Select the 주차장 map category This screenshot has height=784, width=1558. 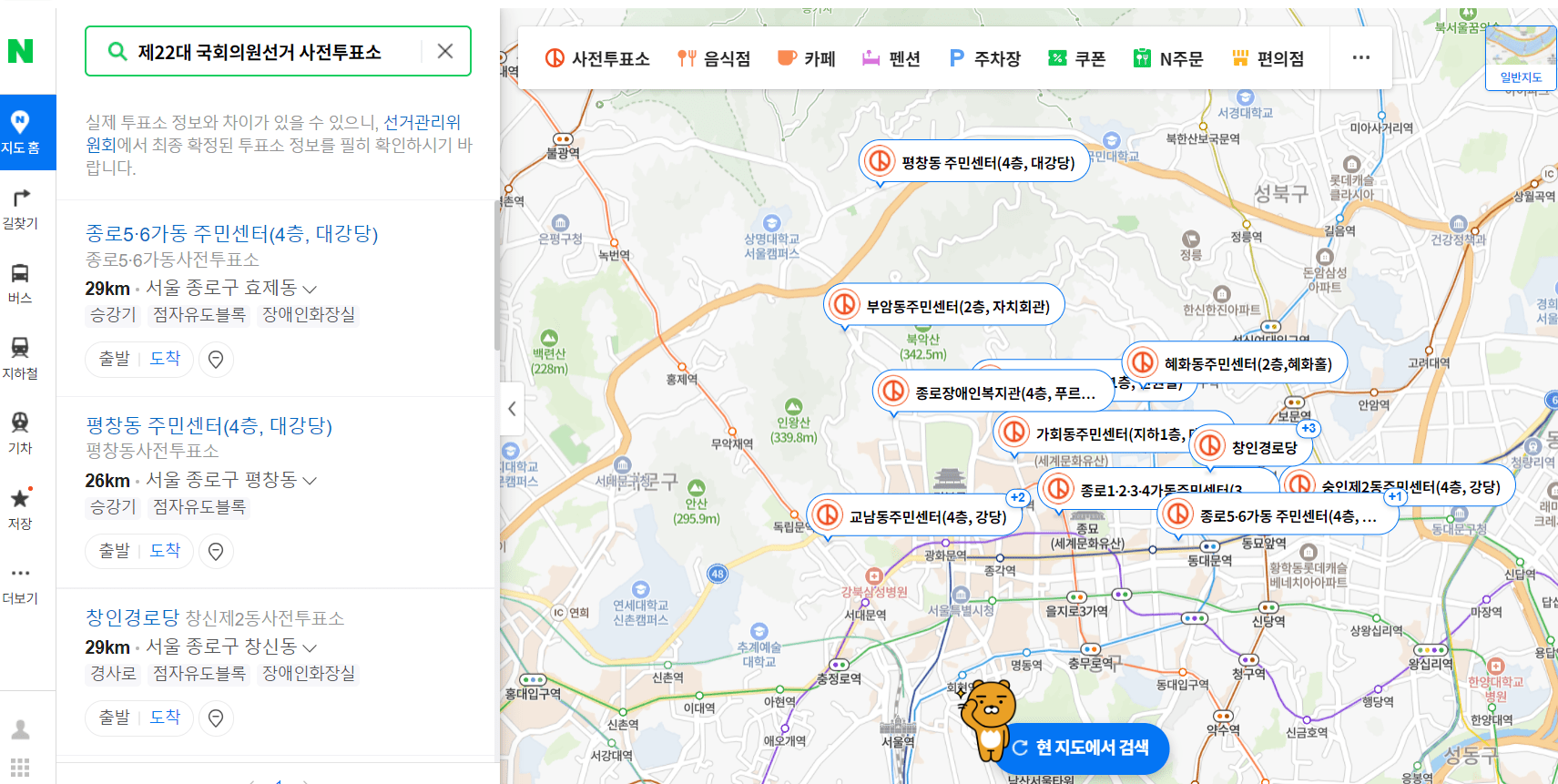(x=985, y=58)
